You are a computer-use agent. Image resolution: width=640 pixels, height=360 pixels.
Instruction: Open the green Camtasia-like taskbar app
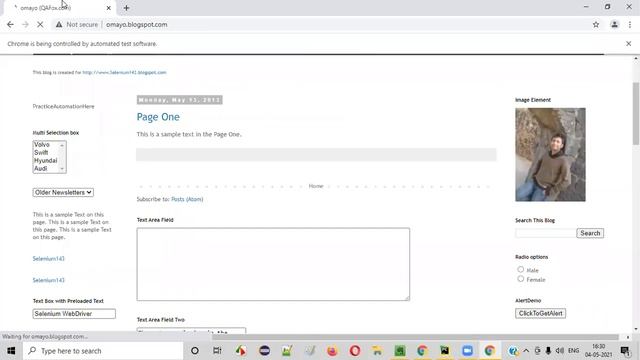[x=400, y=351]
